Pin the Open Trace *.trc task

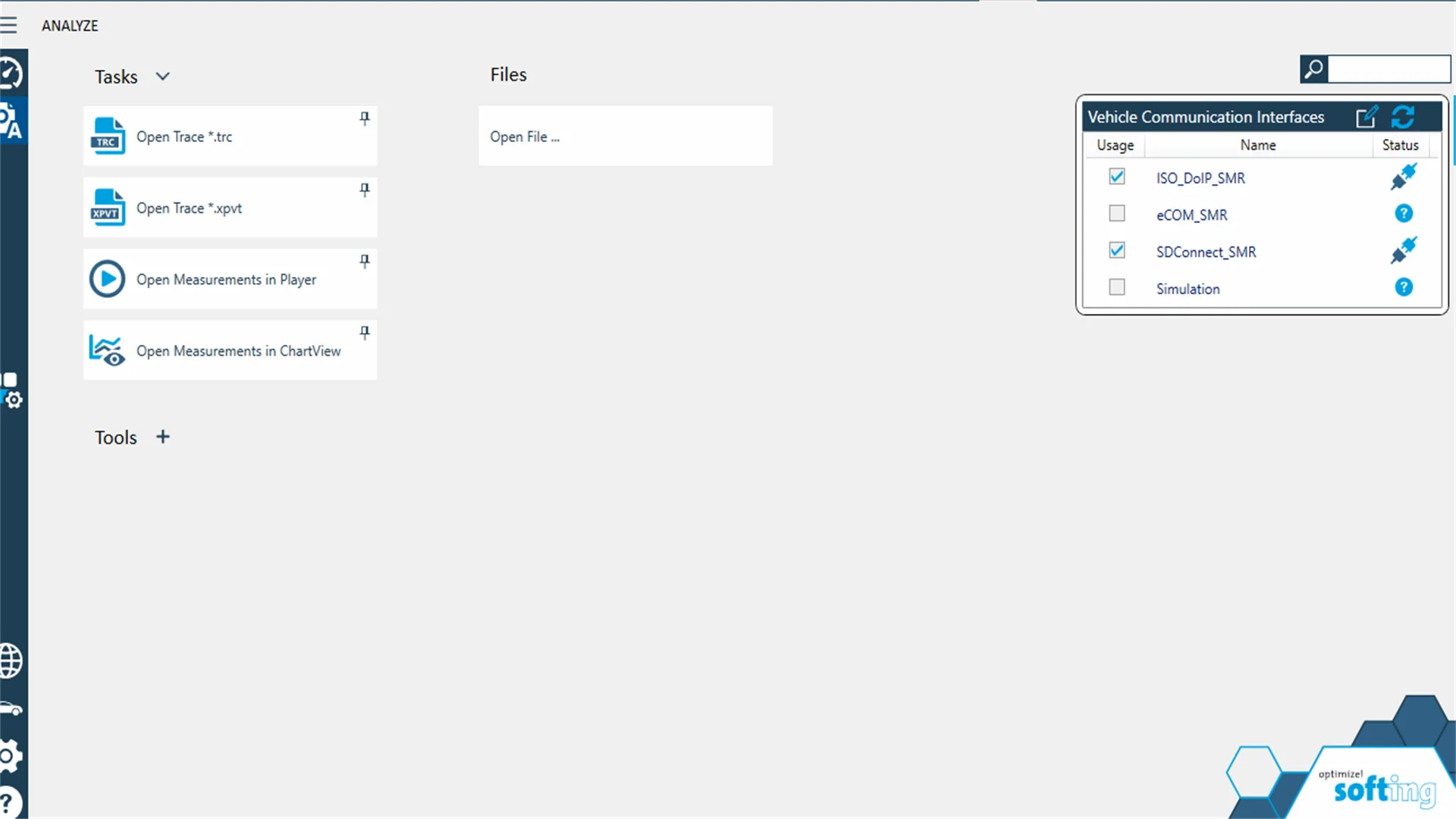[x=365, y=118]
